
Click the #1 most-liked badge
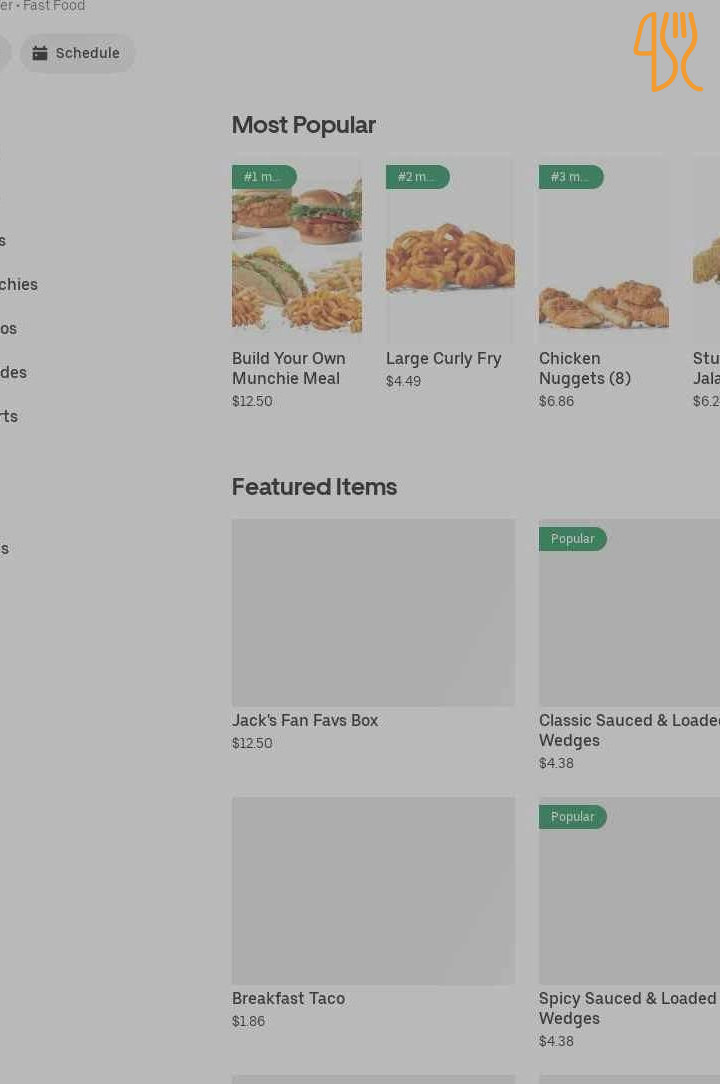click(264, 177)
